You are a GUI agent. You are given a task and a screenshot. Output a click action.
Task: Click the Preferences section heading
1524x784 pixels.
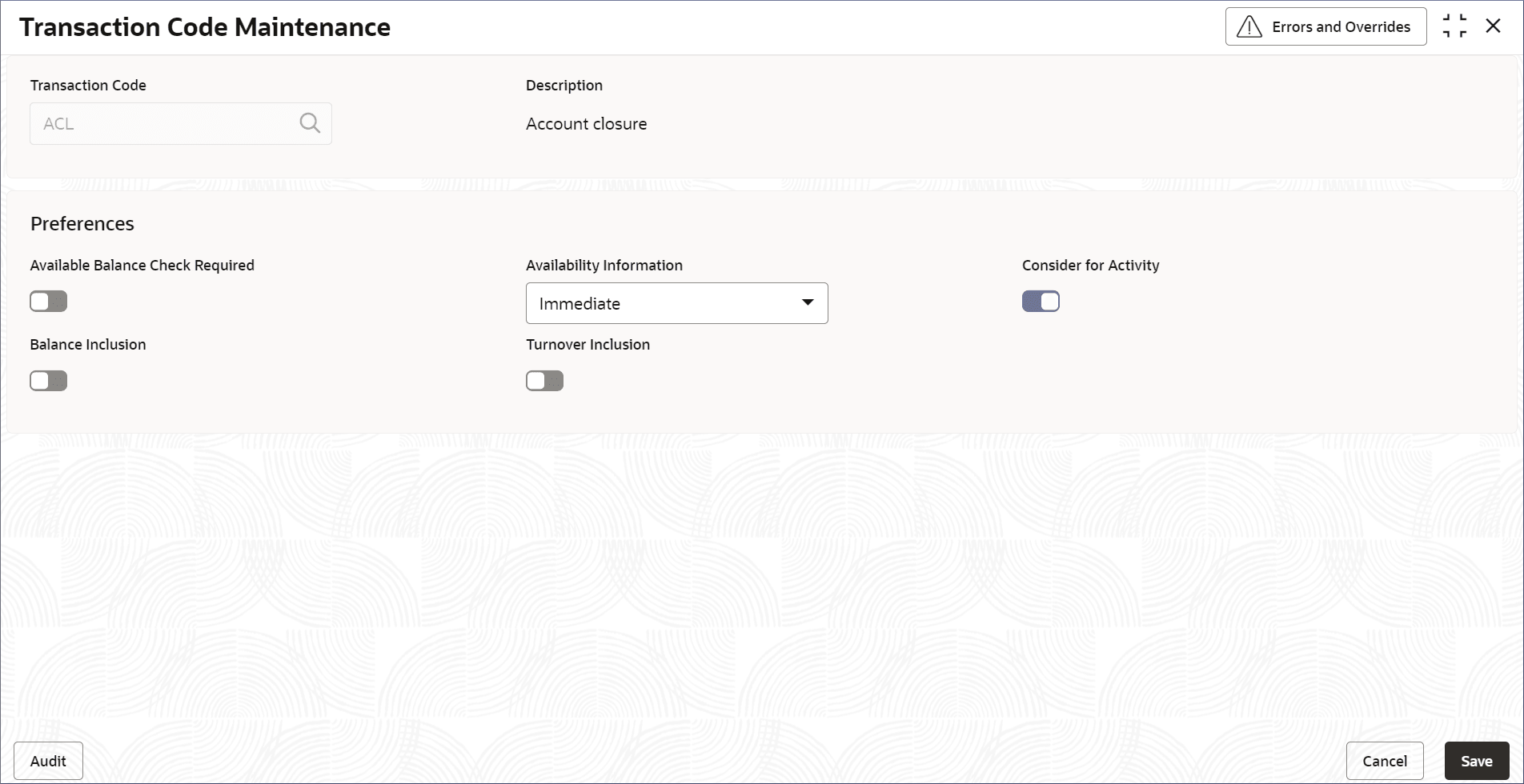tap(82, 224)
